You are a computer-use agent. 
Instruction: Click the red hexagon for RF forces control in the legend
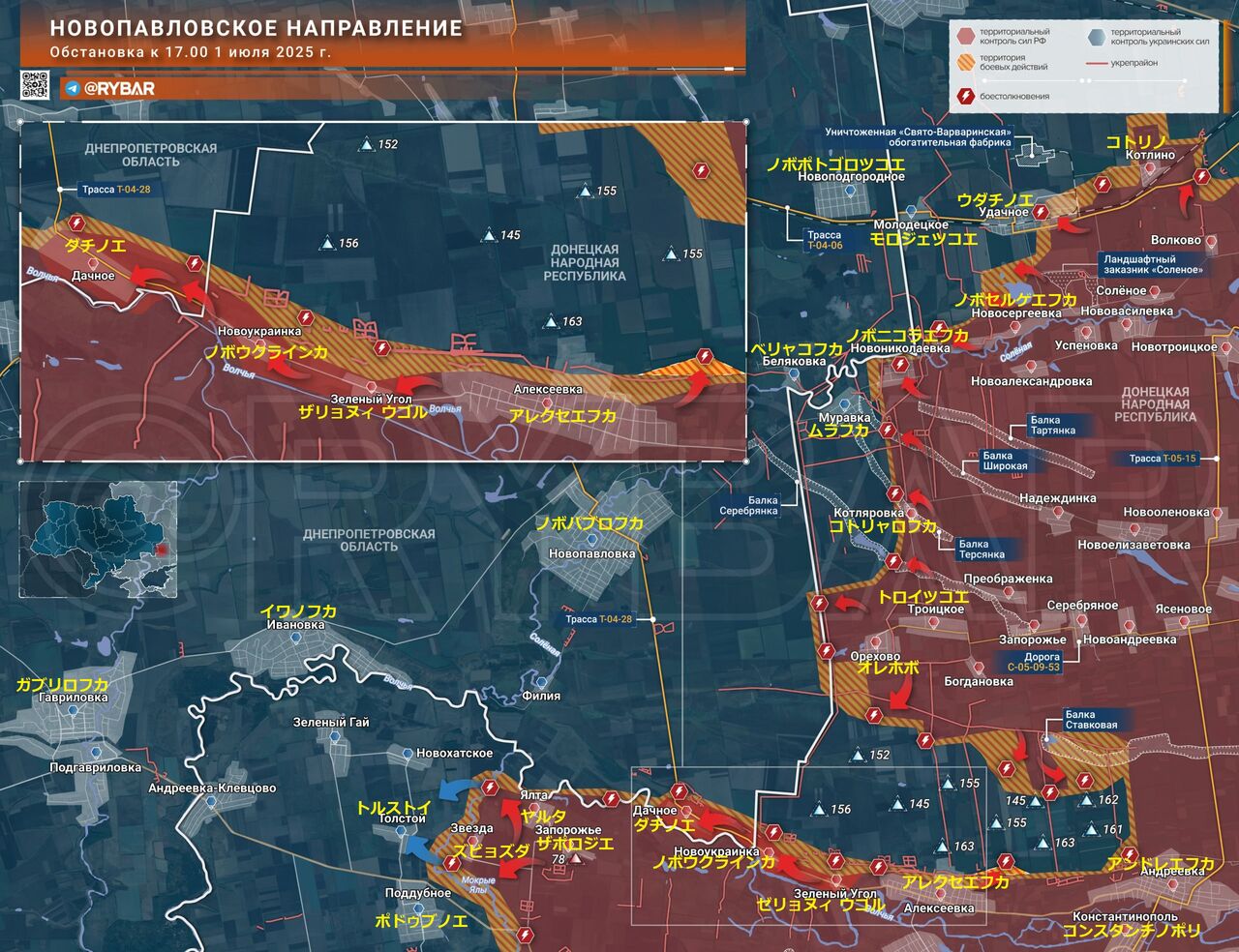[965, 37]
